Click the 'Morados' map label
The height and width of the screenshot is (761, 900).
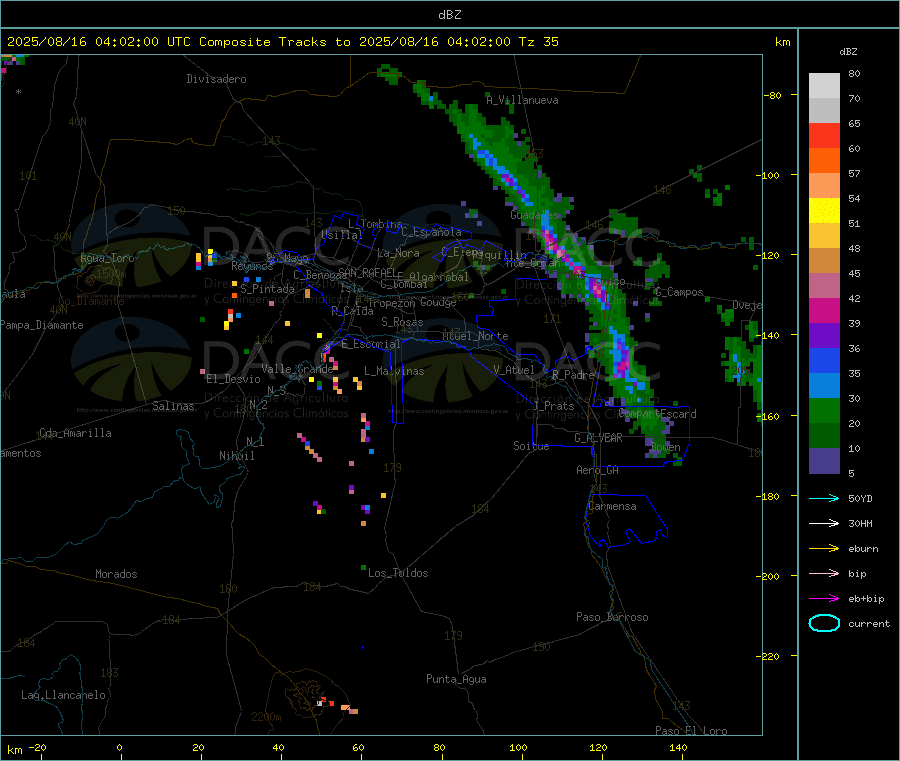116,574
